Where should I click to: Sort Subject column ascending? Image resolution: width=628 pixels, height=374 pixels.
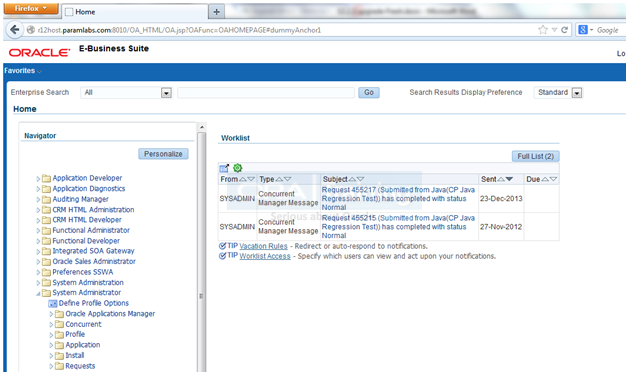352,179
